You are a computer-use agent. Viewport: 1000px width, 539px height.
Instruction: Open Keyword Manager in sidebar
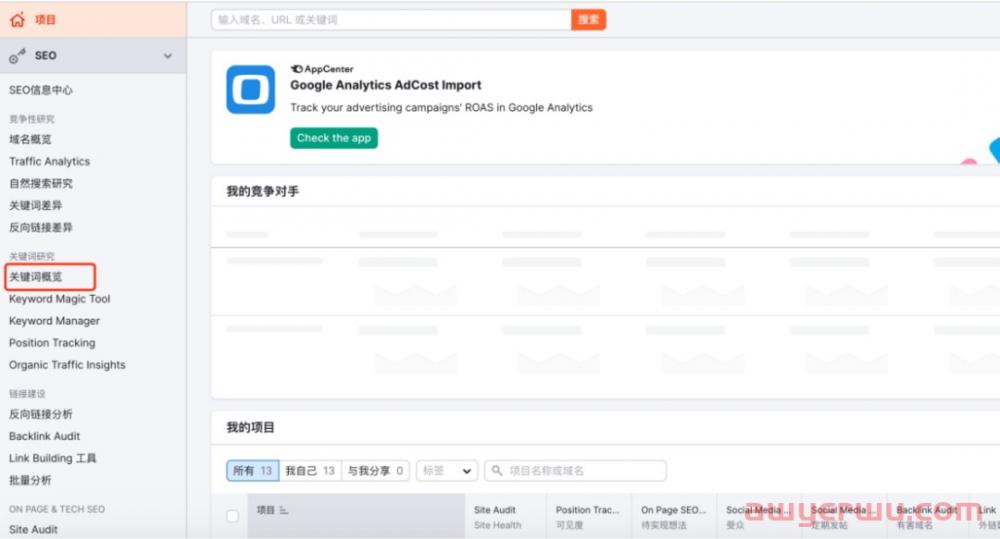point(54,321)
